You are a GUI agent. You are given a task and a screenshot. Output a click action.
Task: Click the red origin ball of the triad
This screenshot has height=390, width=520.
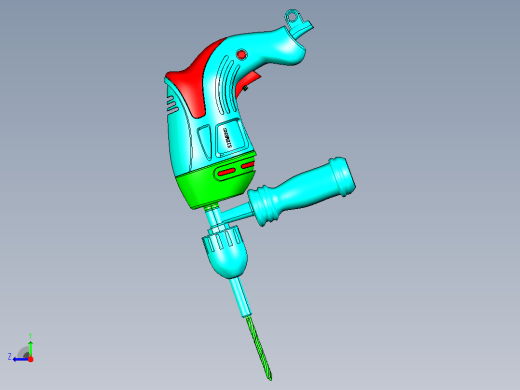(x=31, y=359)
